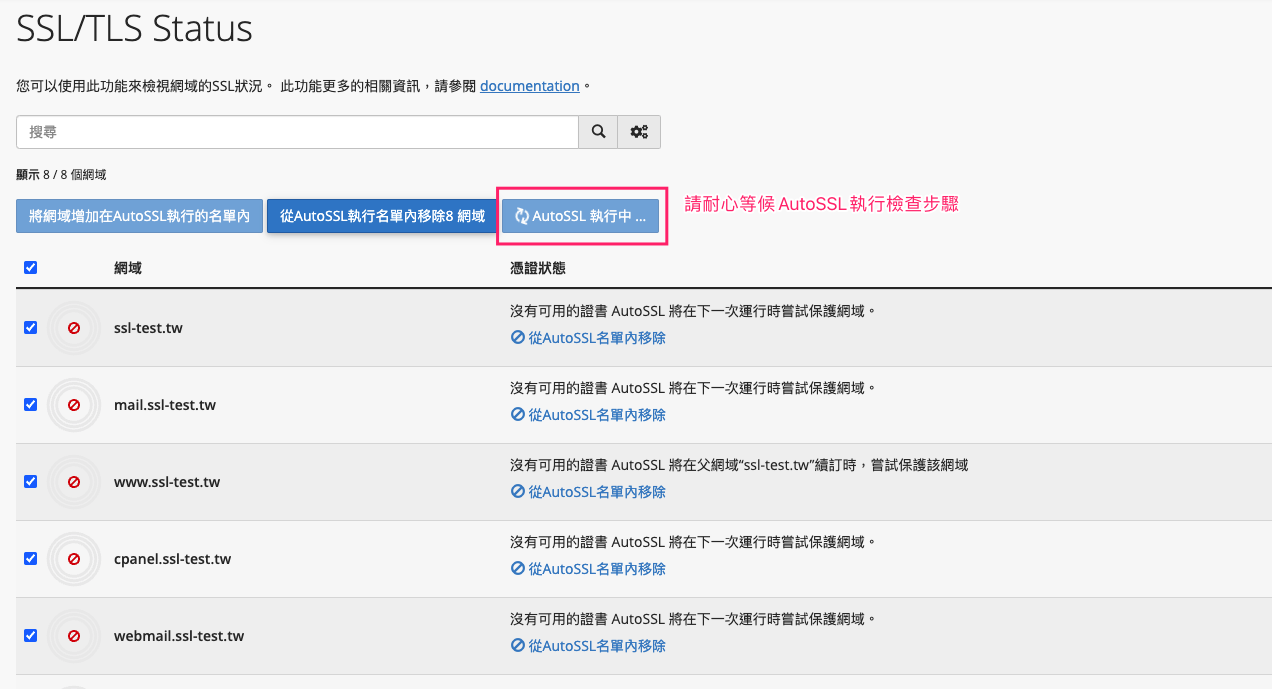Viewport: 1272px width, 689px height.
Task: Uncheck the mail.ssl-test.tw row checkbox
Action: tap(30, 405)
